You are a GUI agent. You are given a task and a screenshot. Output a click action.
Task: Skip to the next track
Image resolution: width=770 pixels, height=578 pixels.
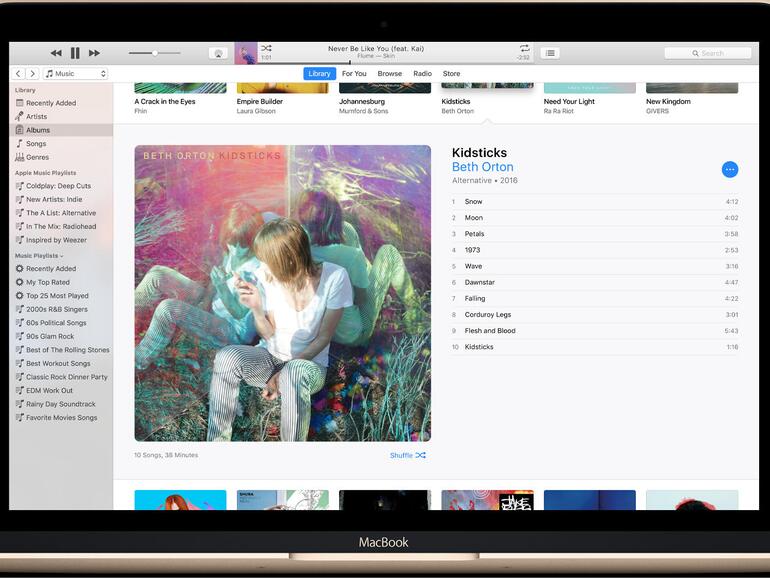tap(94, 53)
